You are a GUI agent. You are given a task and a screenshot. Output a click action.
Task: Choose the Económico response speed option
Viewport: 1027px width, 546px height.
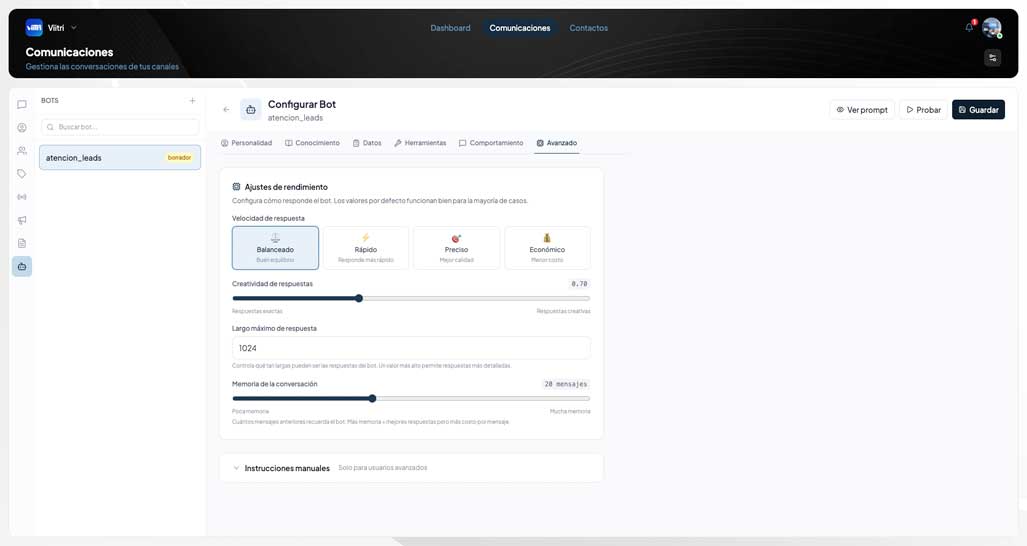click(x=547, y=247)
